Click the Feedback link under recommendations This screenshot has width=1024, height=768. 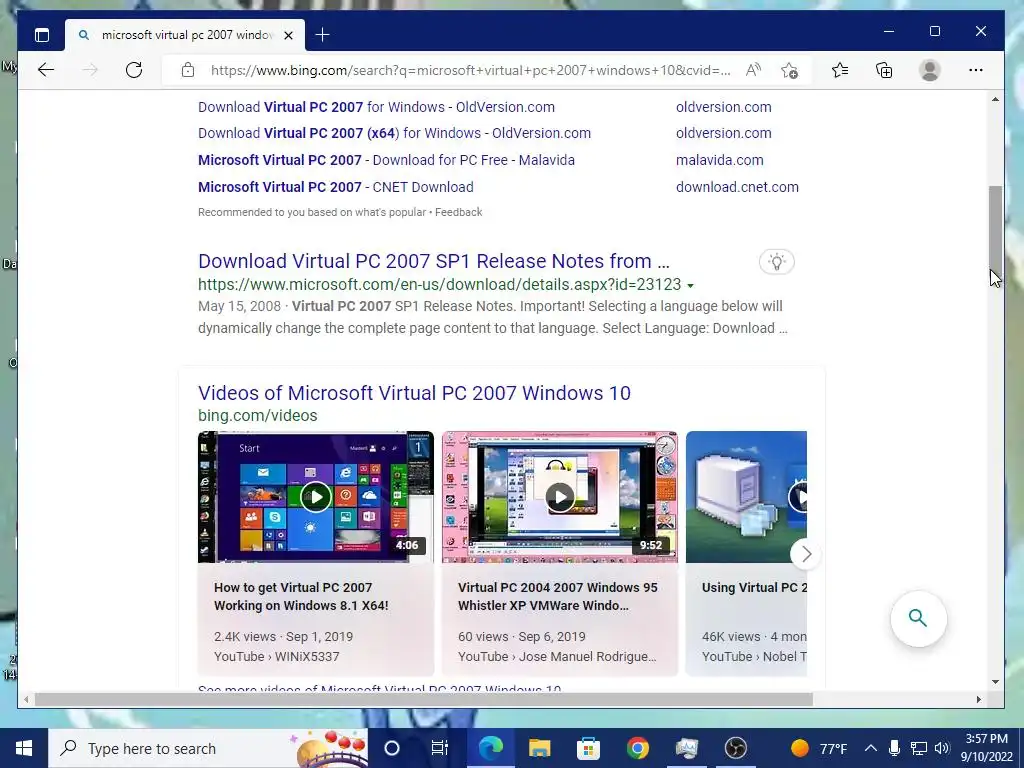click(x=458, y=212)
